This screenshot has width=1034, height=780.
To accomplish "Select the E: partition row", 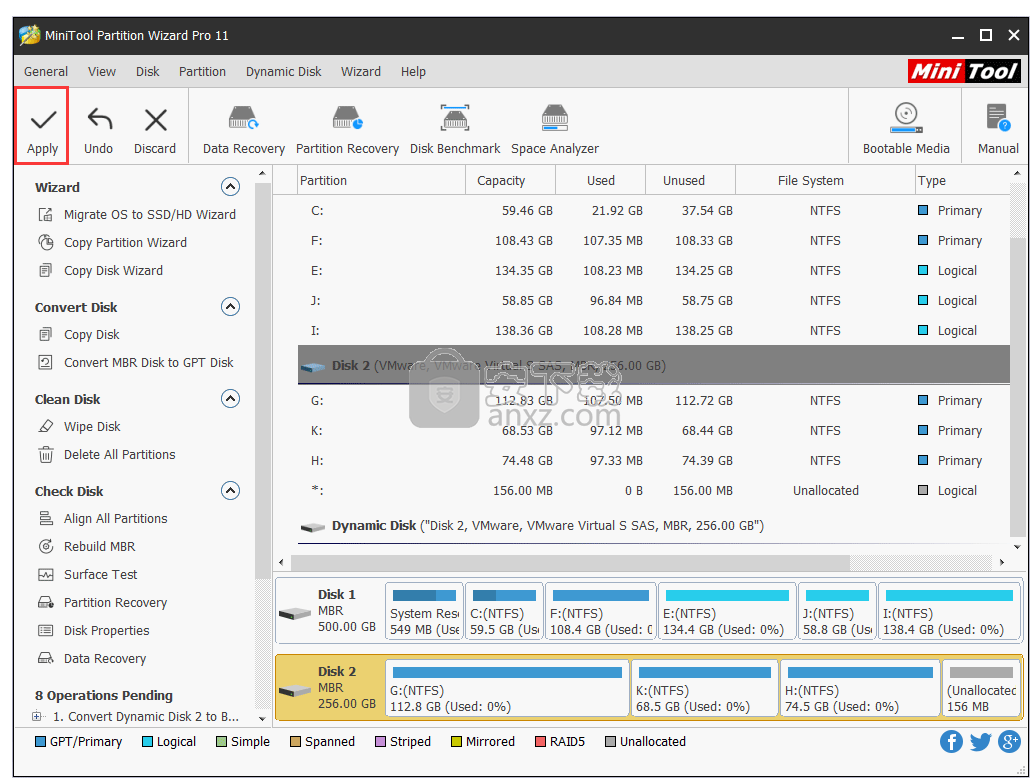I will [x=653, y=270].
